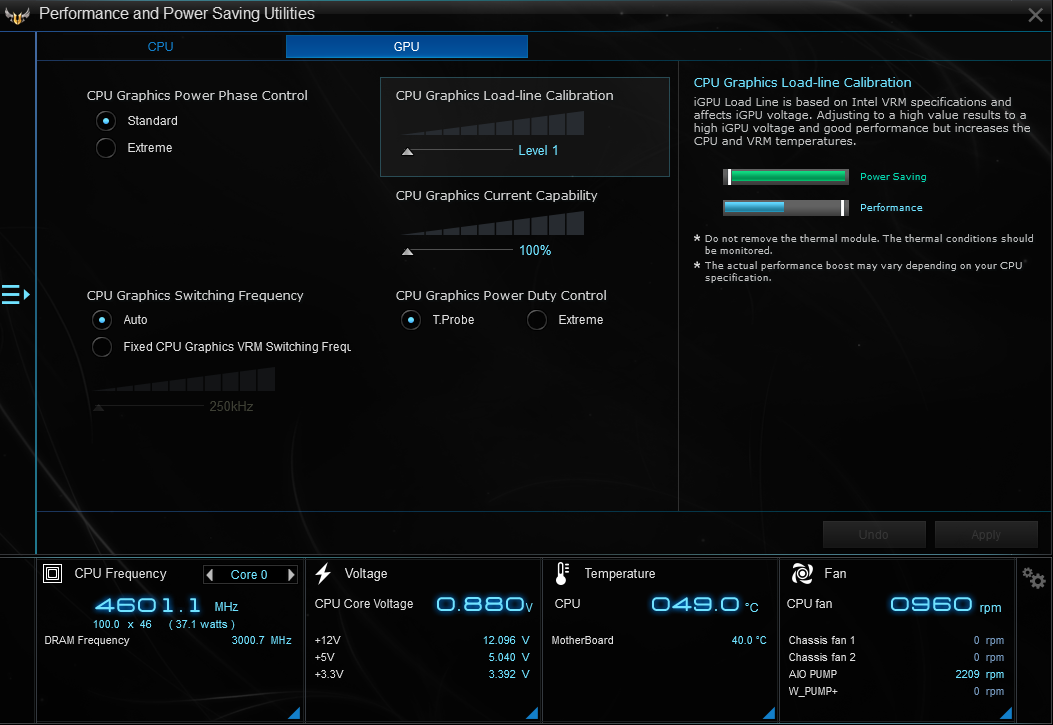Adjust the 250kHz switching frequency slider
This screenshot has height=725, width=1053.
coord(99,407)
